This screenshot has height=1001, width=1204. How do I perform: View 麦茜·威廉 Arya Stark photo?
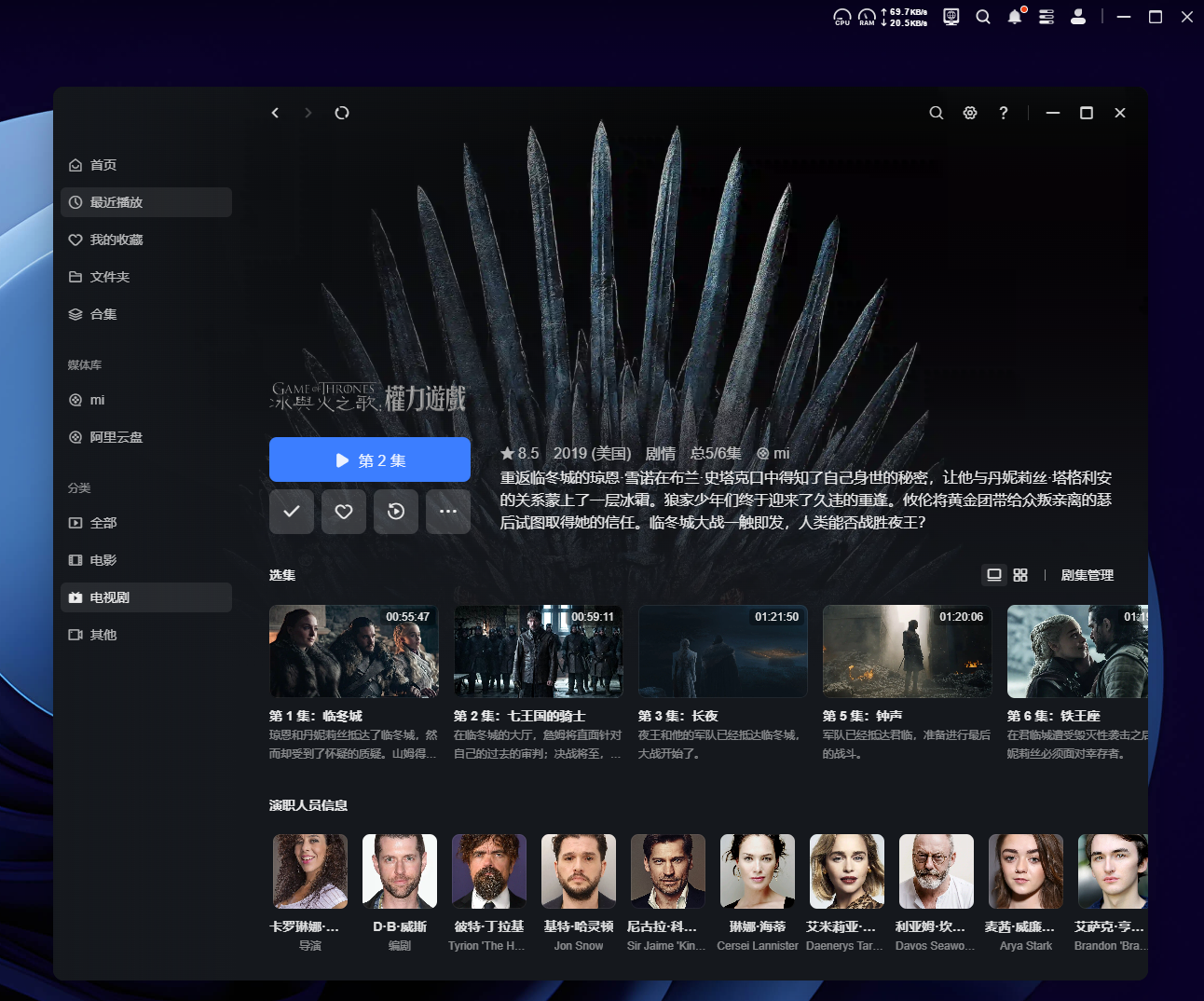point(1026,871)
